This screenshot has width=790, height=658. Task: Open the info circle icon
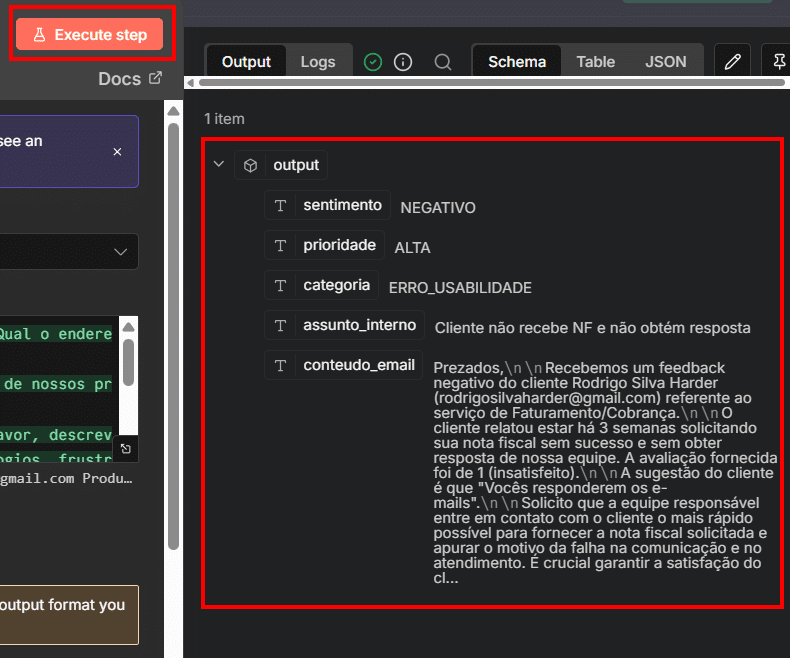(403, 62)
